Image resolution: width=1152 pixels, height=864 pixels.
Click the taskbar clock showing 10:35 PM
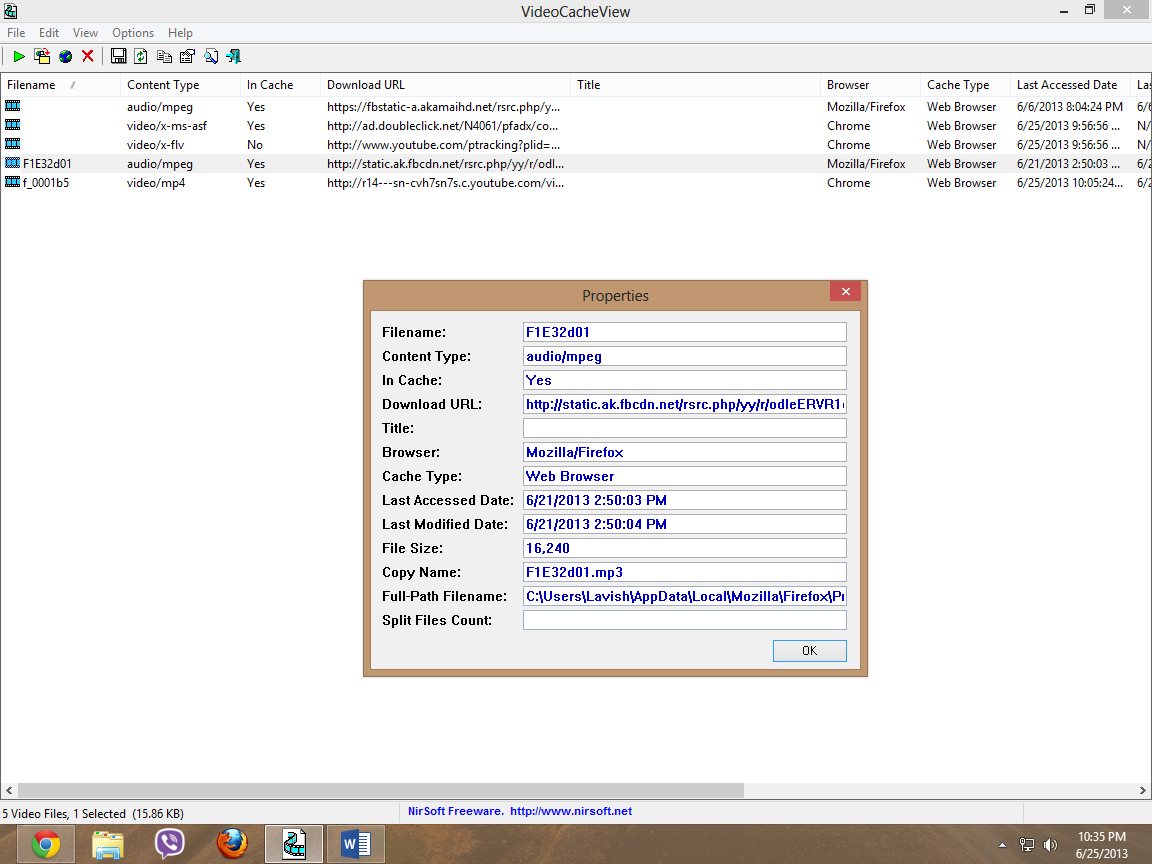click(x=1101, y=845)
